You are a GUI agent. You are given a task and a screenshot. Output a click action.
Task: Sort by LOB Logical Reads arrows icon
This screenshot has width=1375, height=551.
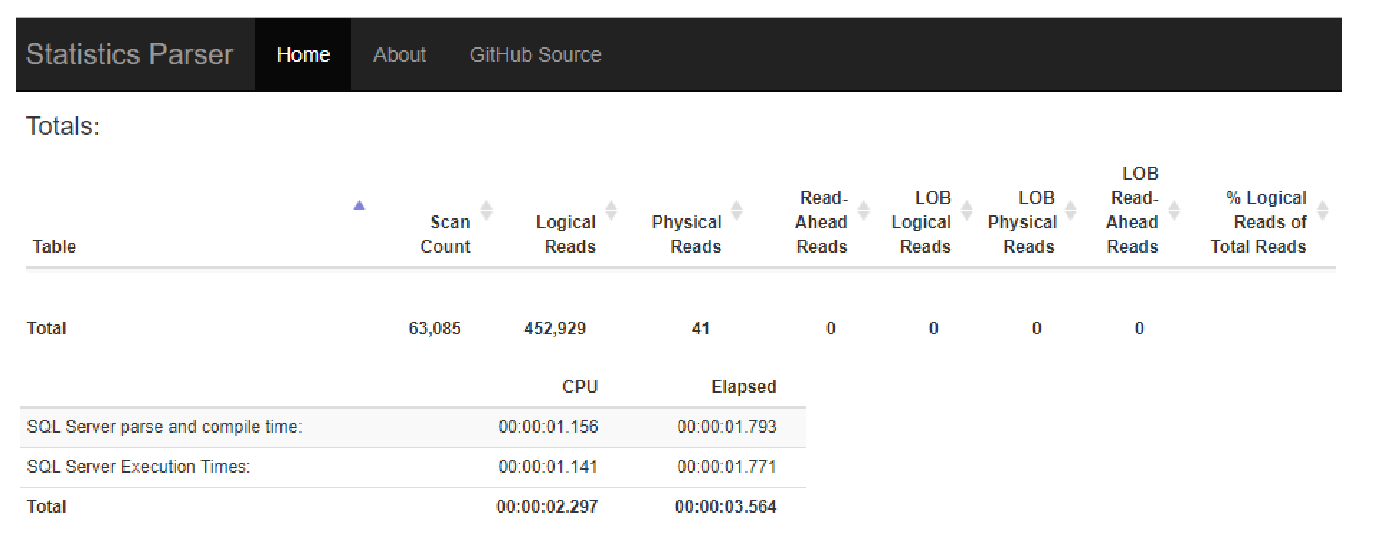(x=967, y=210)
